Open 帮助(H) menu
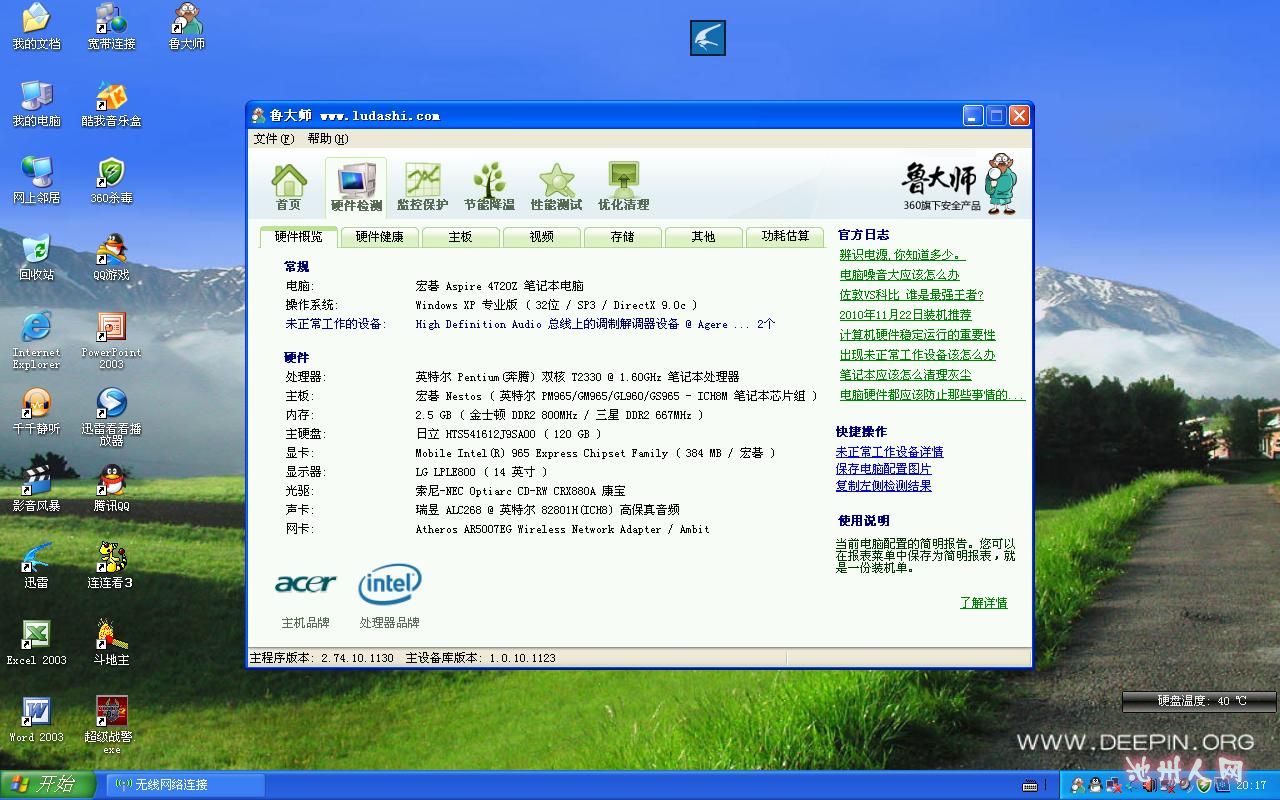This screenshot has width=1280, height=800. point(328,139)
